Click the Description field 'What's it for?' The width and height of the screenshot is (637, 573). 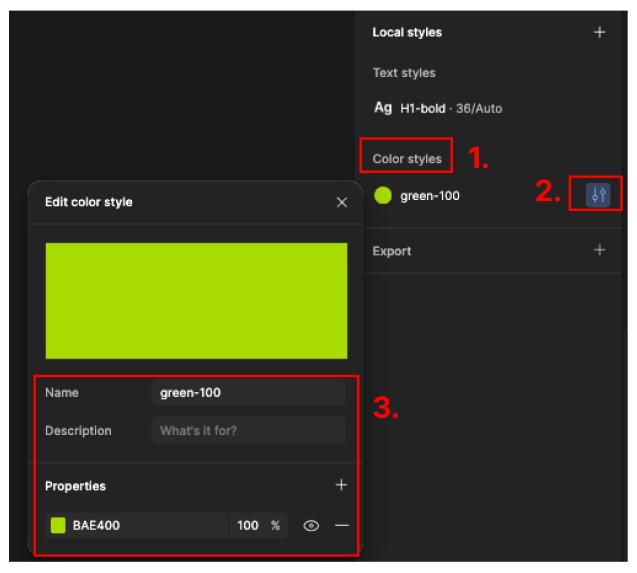point(249,430)
